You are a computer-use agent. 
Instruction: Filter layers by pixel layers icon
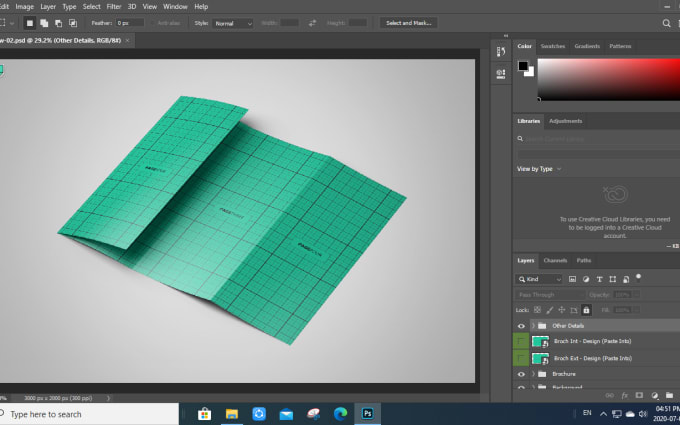572,279
